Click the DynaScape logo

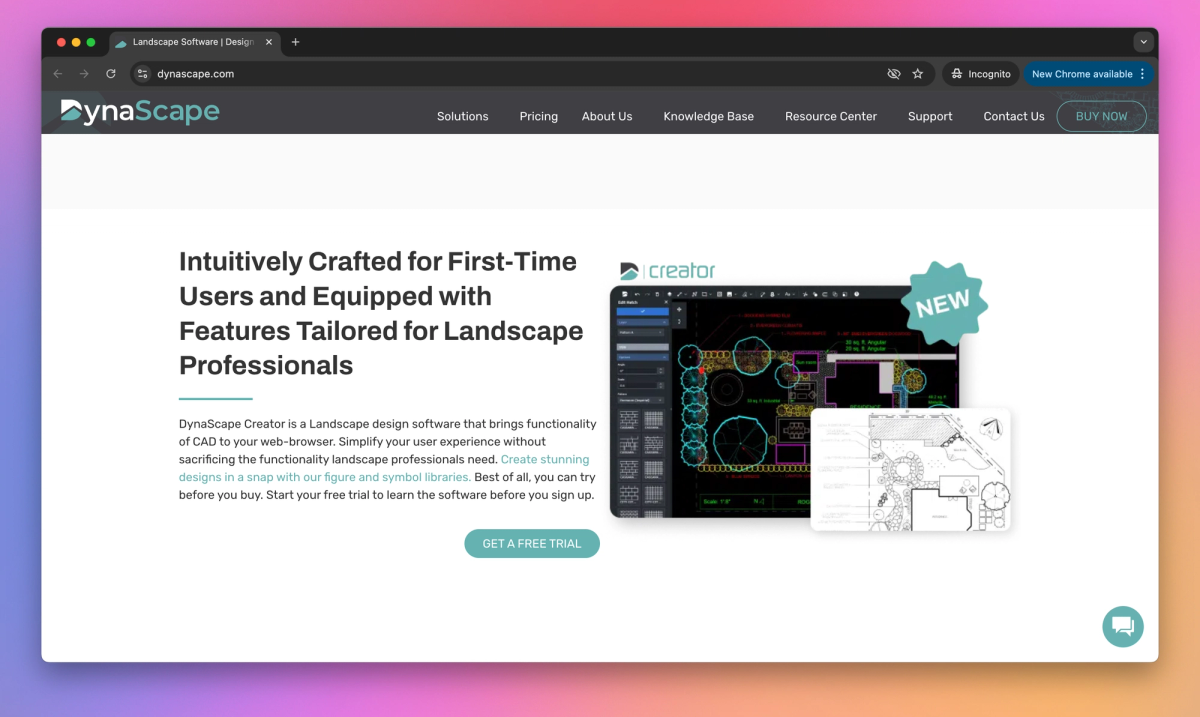coord(140,112)
